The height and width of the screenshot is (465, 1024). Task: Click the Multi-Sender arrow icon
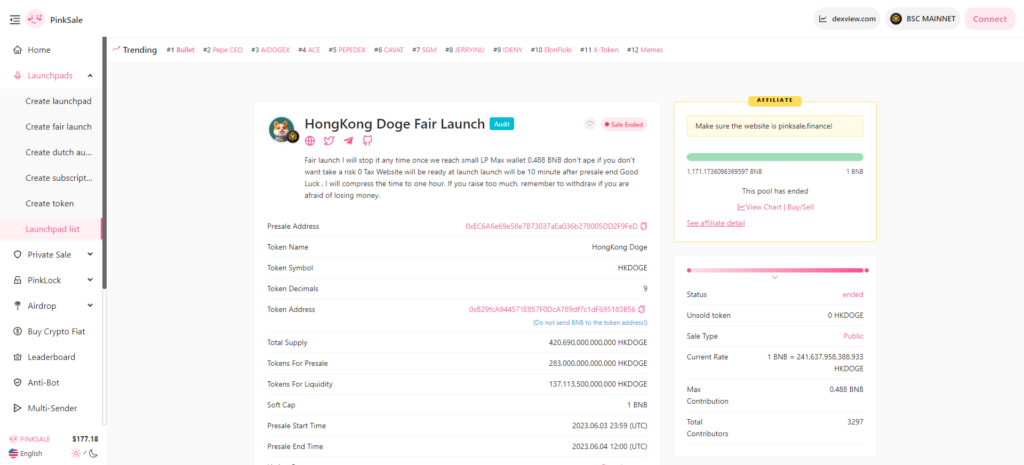pos(18,408)
